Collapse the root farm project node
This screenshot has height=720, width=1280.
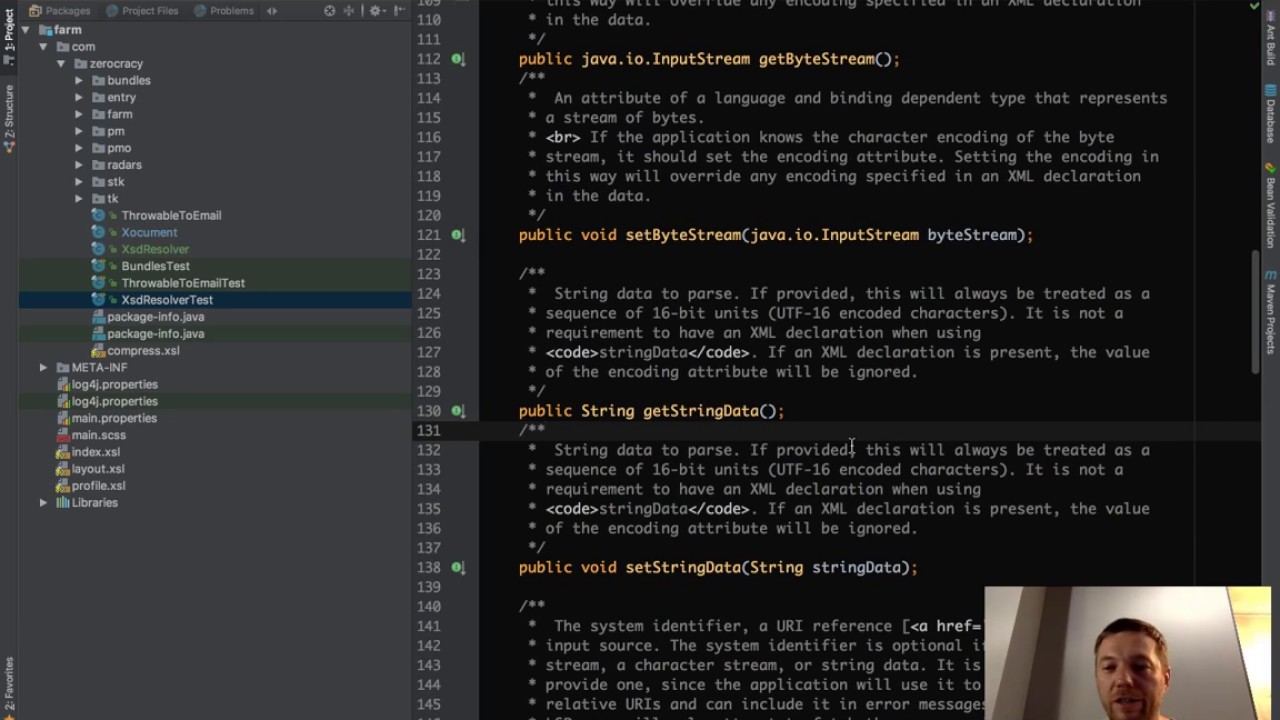25,30
